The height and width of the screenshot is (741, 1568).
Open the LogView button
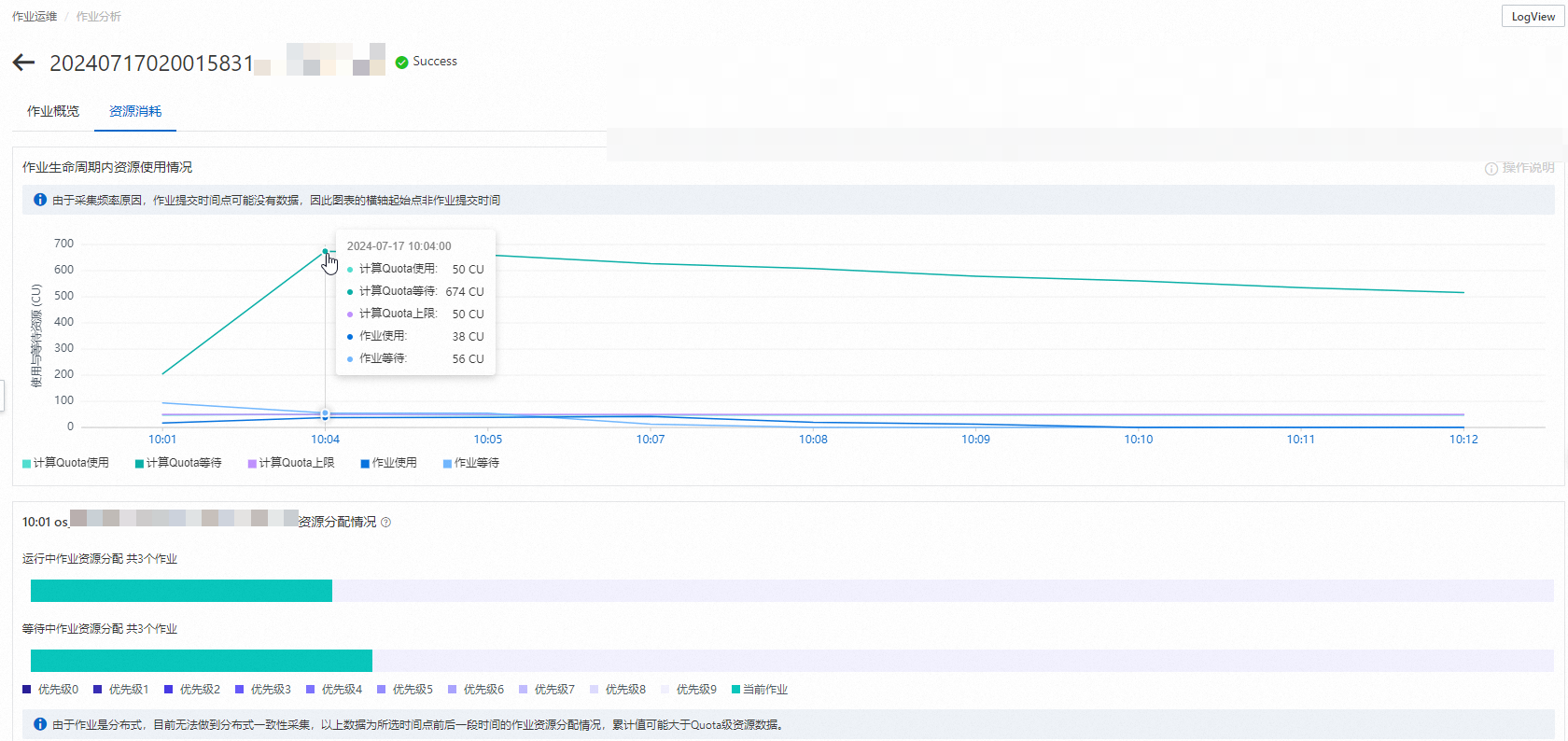[x=1533, y=16]
